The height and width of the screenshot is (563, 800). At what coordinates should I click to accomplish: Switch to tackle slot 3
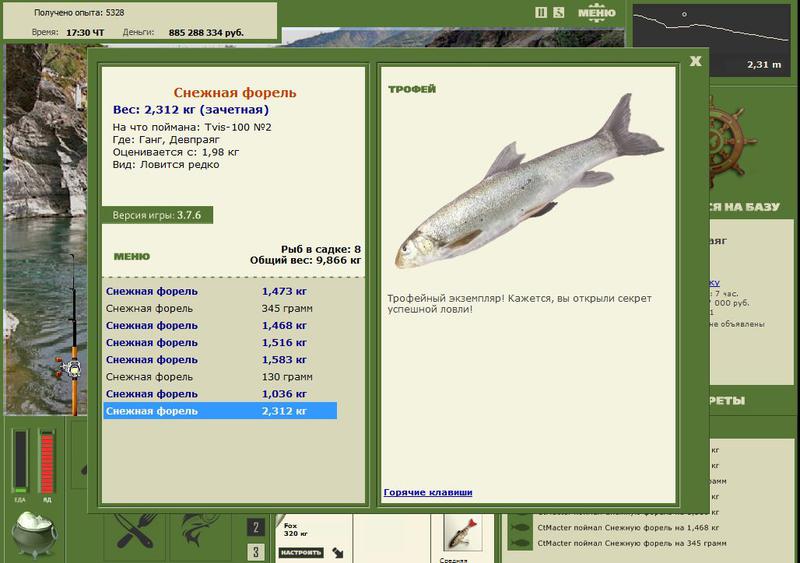pos(256,551)
